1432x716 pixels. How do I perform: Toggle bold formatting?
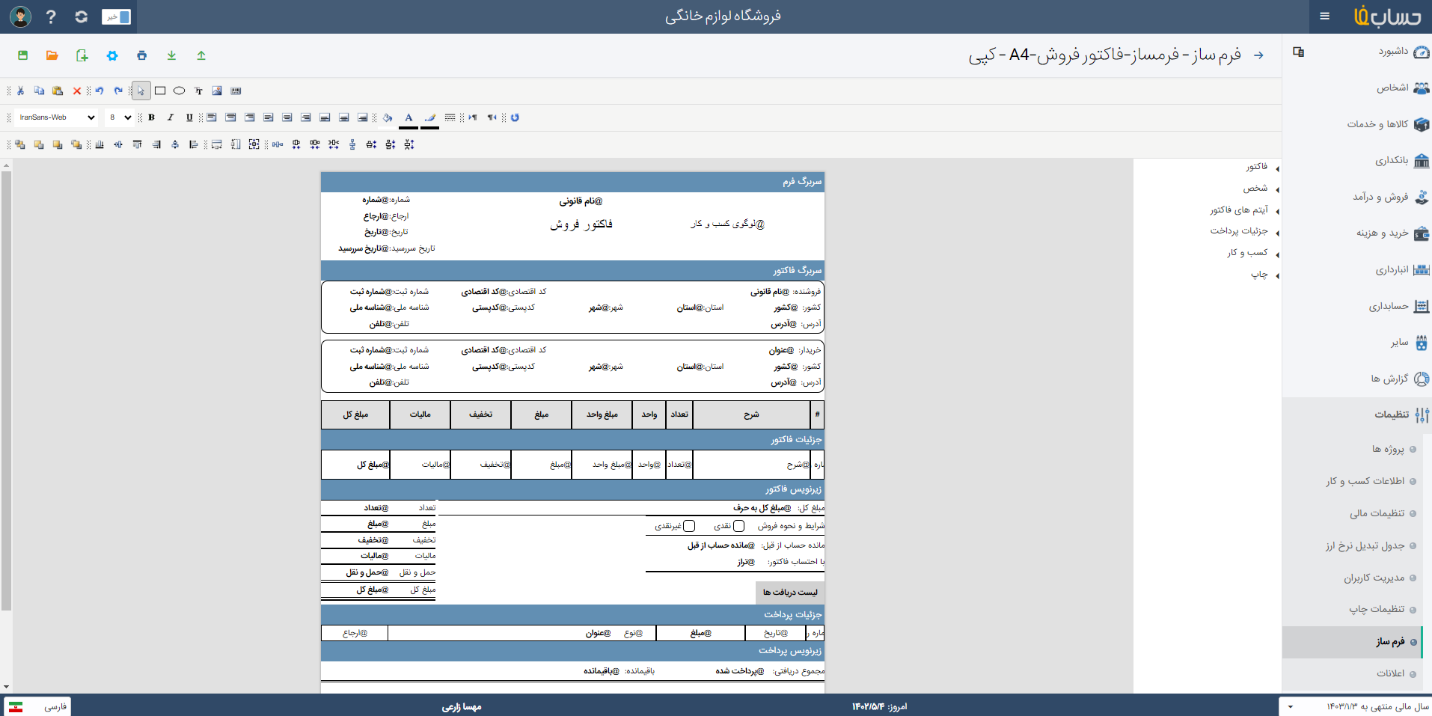coord(151,118)
